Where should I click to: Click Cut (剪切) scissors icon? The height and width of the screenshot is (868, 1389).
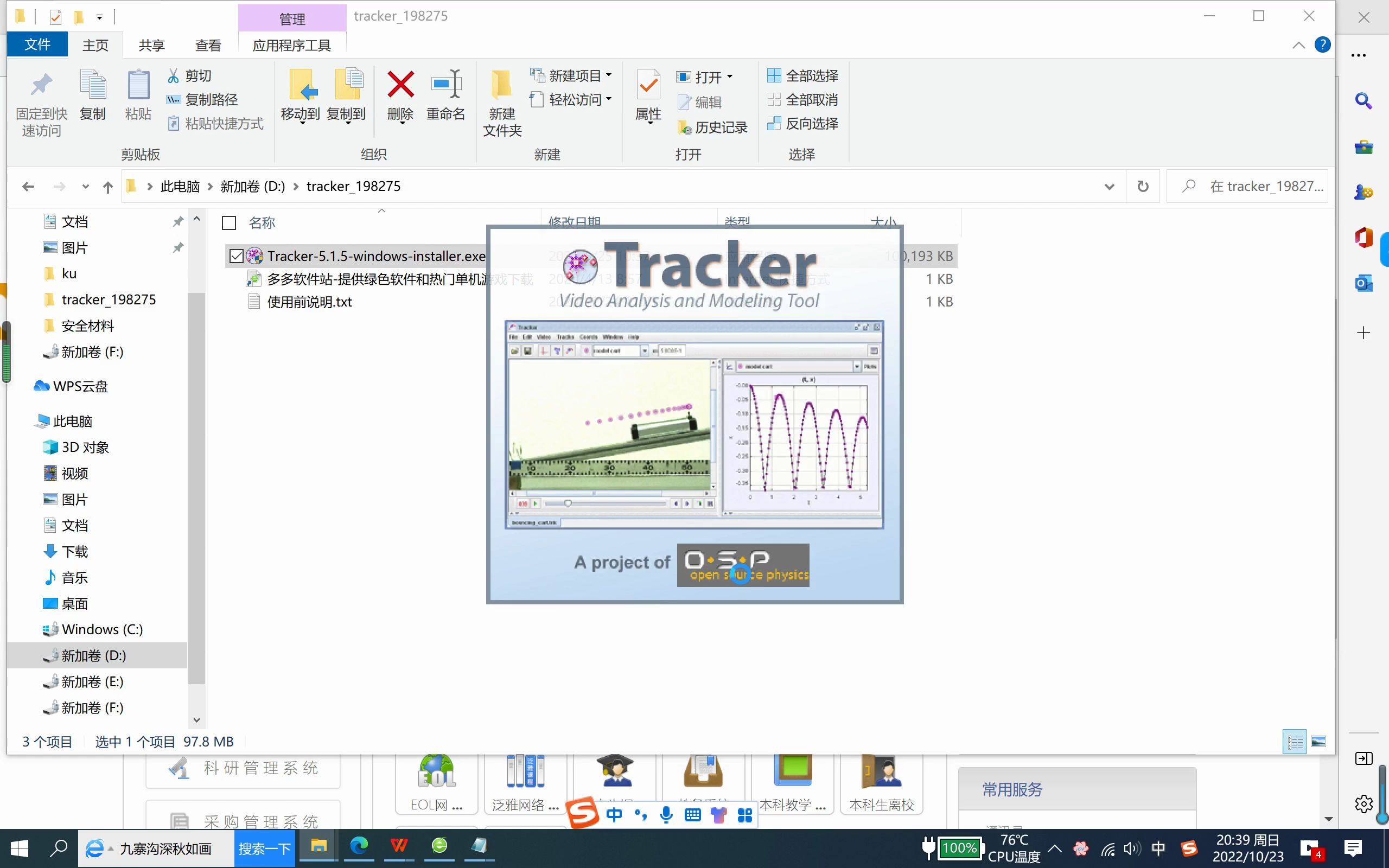(173, 75)
